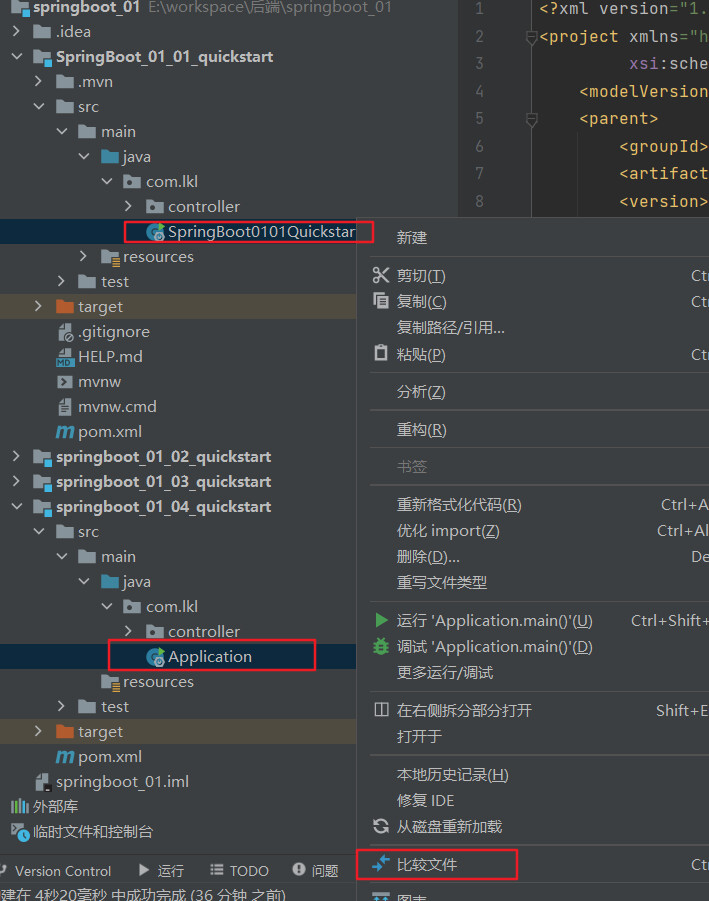Click the external libraries bar-chart icon
Viewport: 709px width, 901px height.
pyautogui.click(x=20, y=806)
